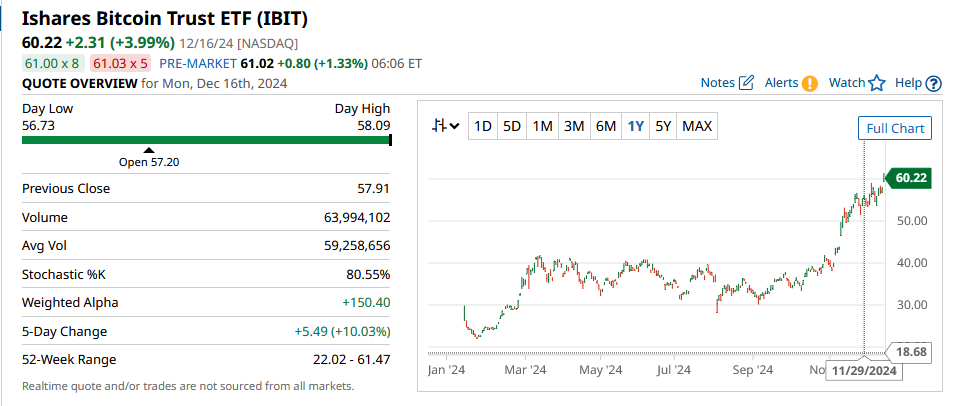Click the Notes link

[x=718, y=83]
